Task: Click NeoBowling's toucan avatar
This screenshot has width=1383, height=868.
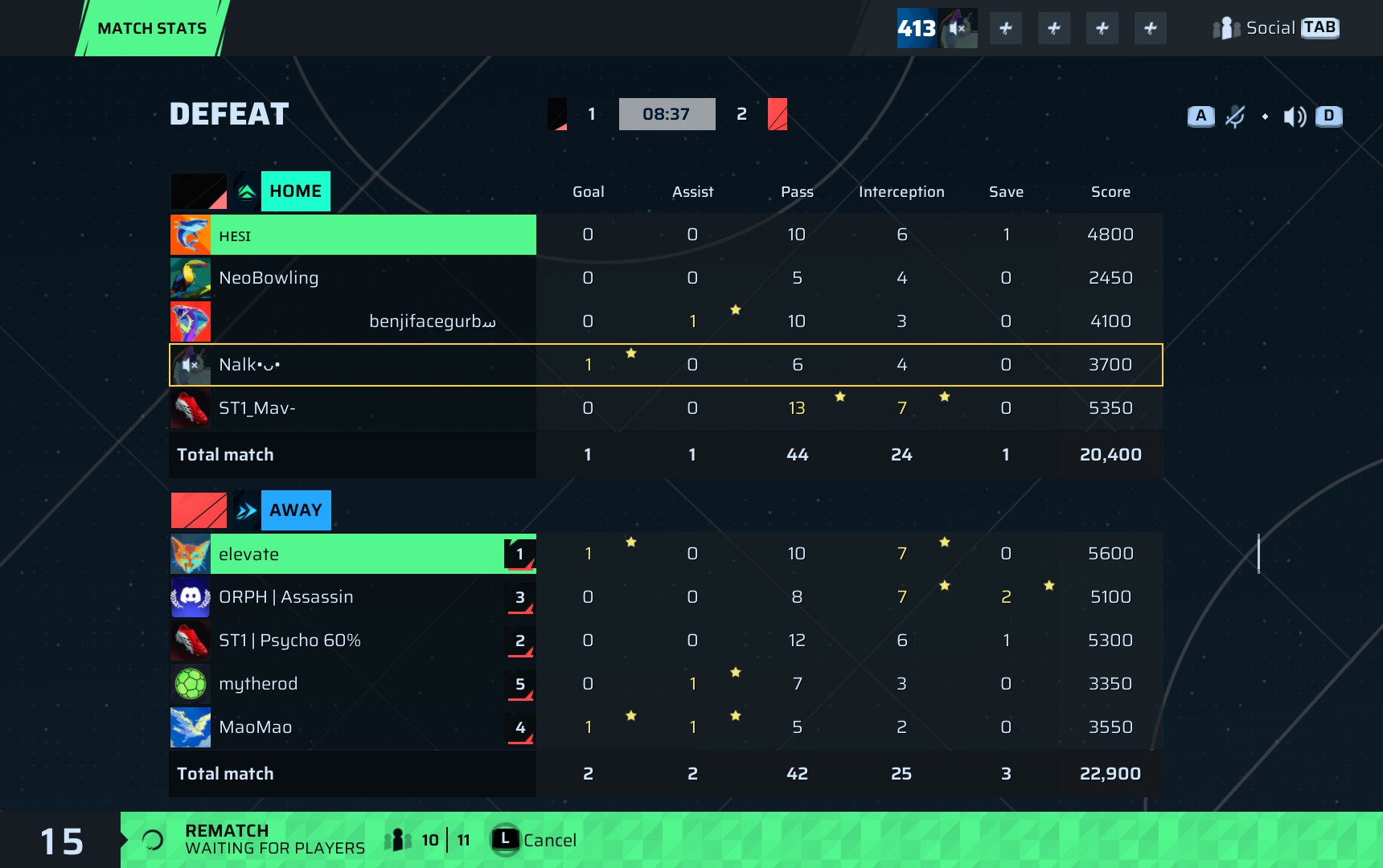Action: (x=191, y=278)
